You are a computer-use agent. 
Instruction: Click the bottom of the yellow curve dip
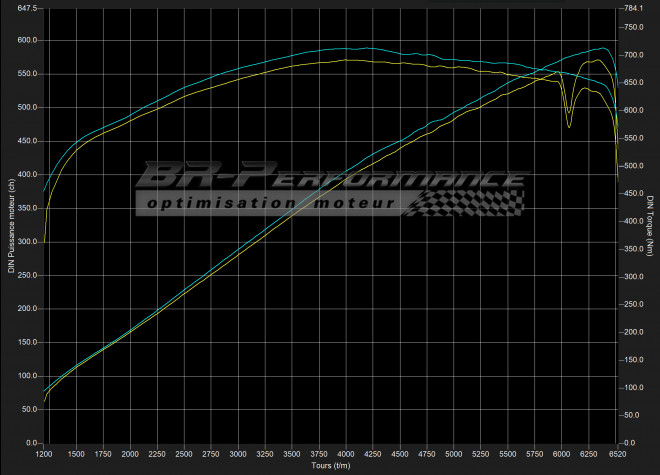(x=569, y=127)
